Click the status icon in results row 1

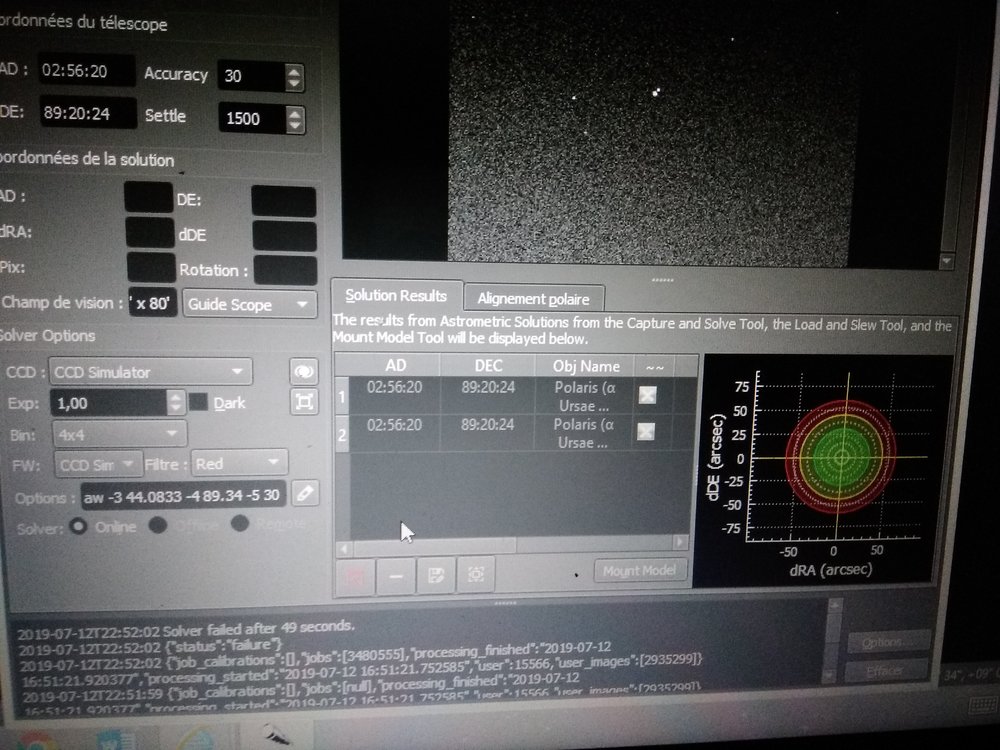(x=647, y=395)
